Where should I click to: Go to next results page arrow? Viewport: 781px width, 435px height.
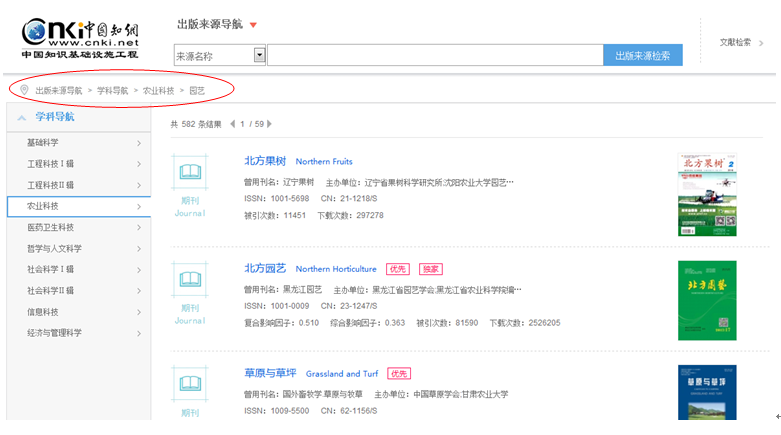click(x=269, y=125)
